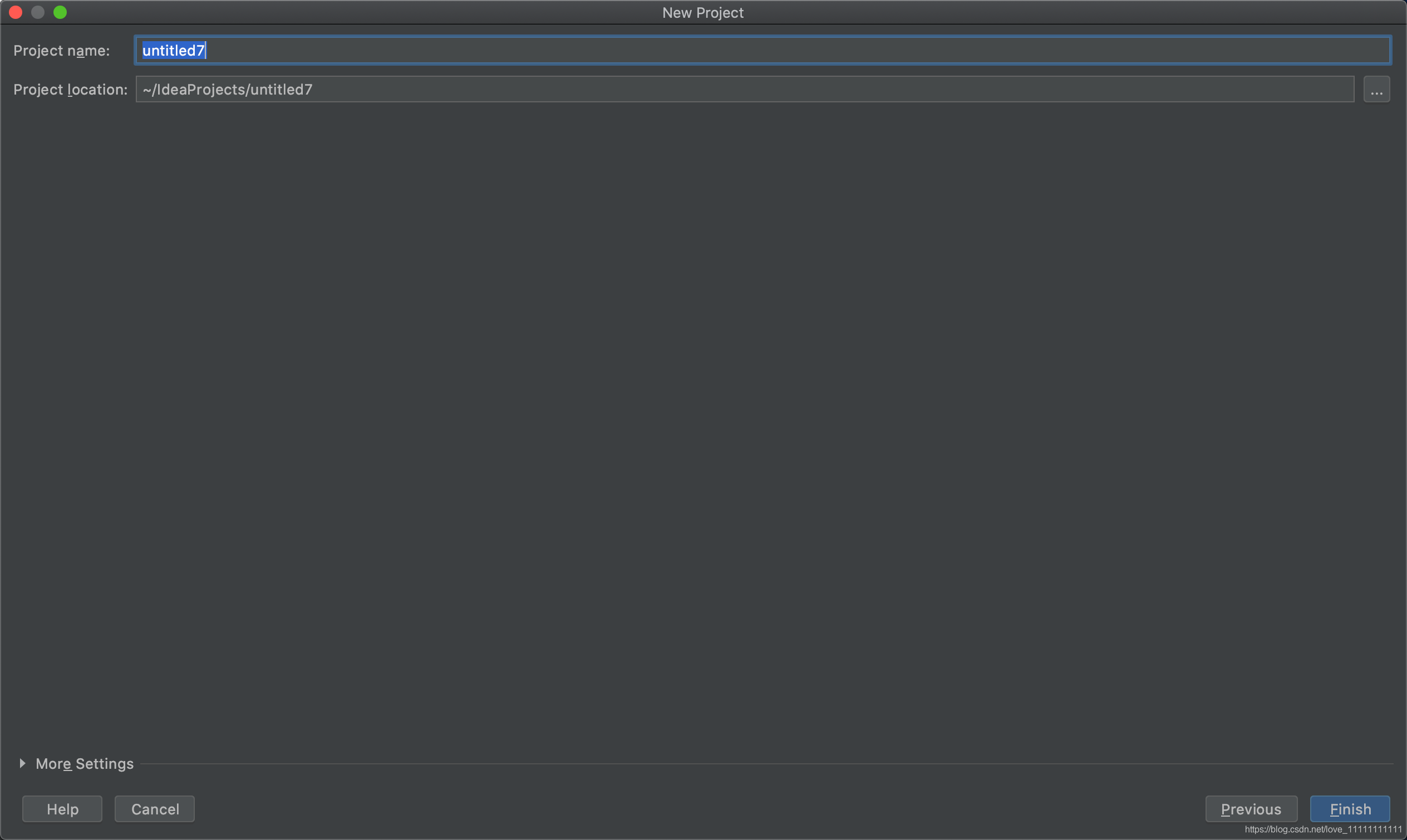Click the Help button
The height and width of the screenshot is (840, 1407).
[63, 809]
